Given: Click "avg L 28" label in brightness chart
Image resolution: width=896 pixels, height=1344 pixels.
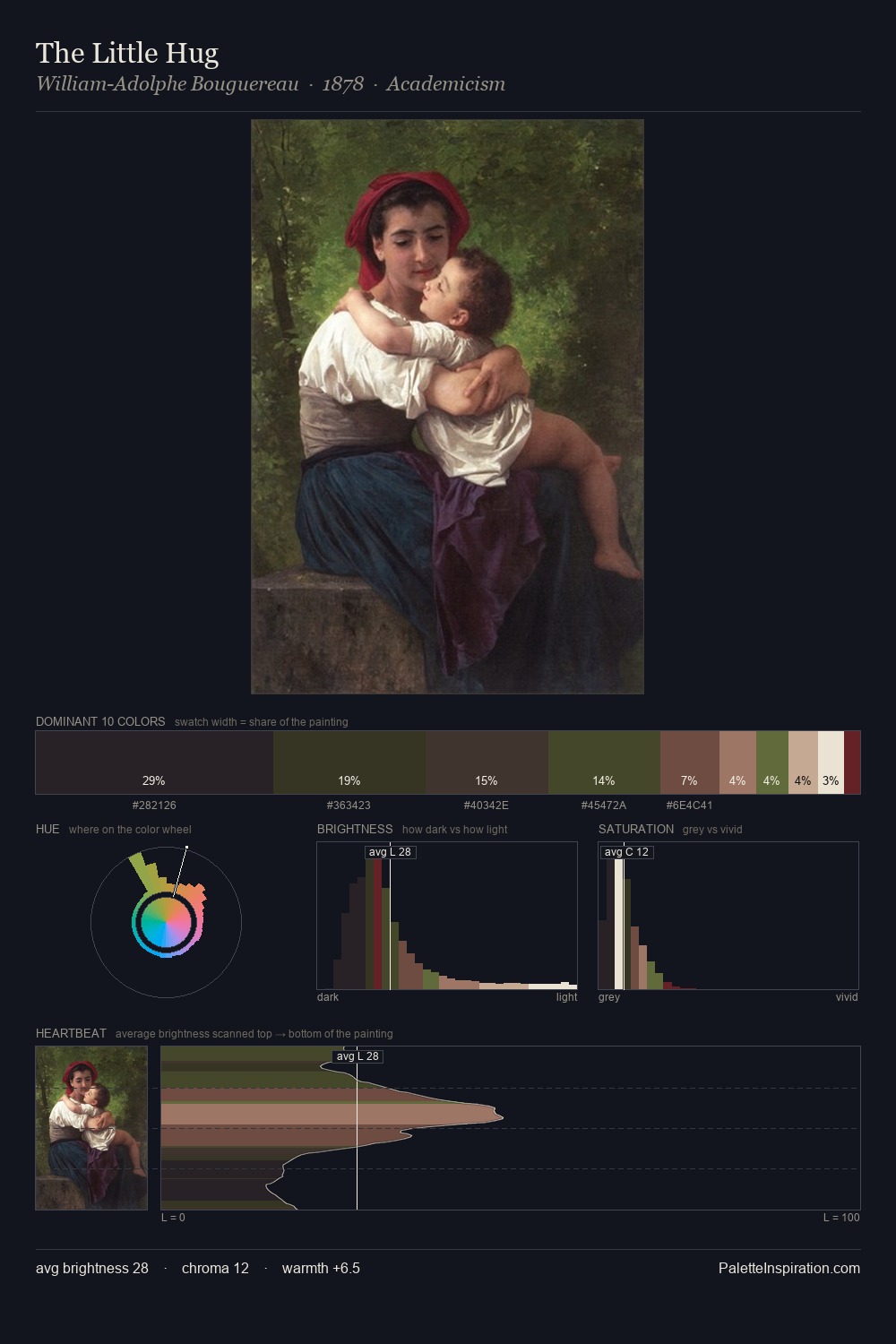Looking at the screenshot, I should (x=390, y=852).
